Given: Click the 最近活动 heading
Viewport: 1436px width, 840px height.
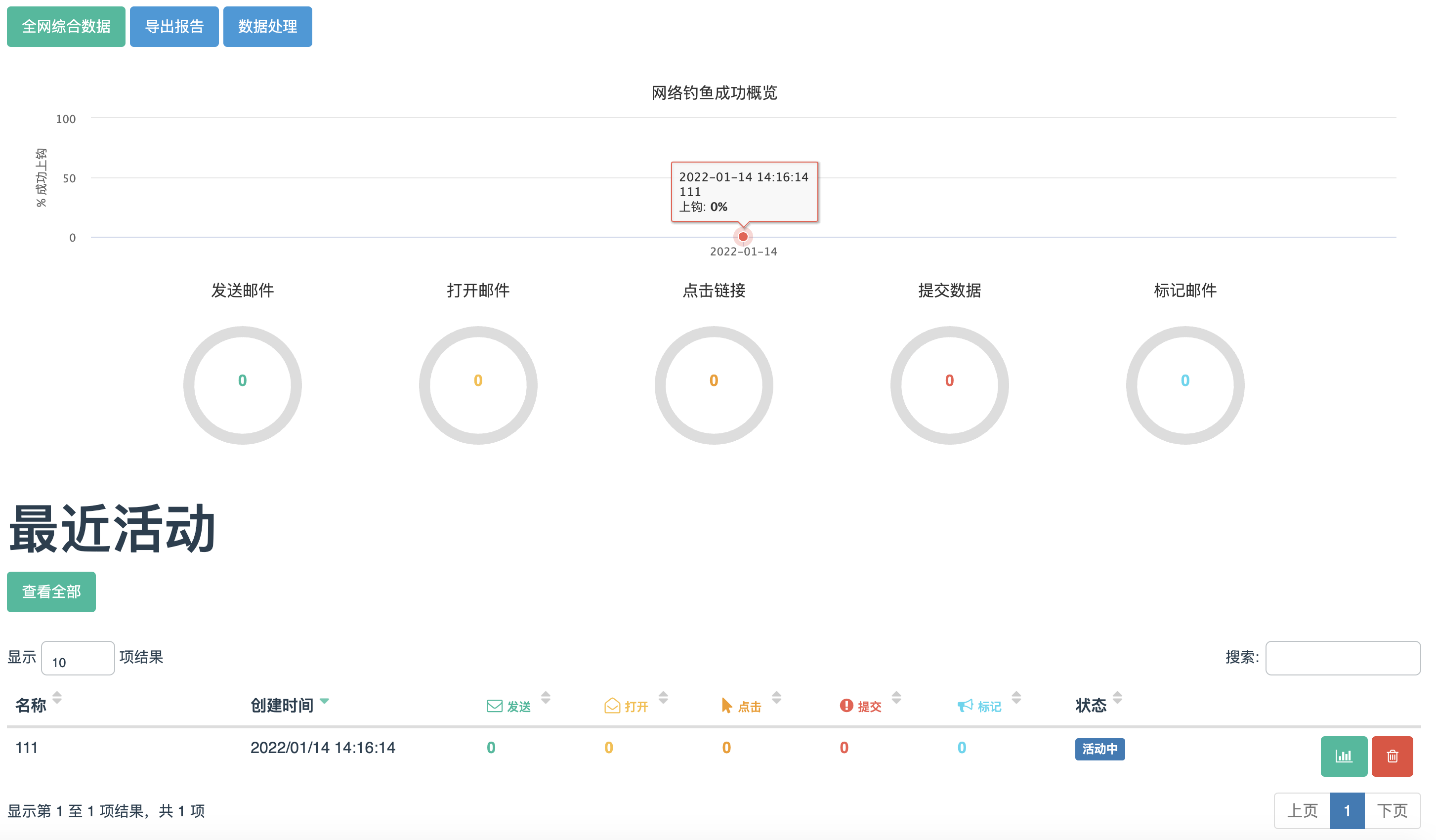Looking at the screenshot, I should pos(112,529).
